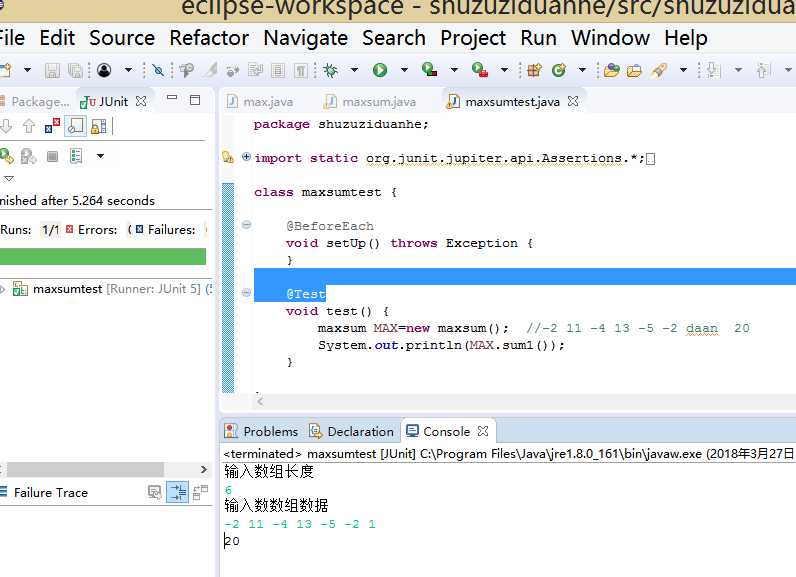This screenshot has height=577, width=796.
Task: Expand the maxsumtest tree node
Action: point(3,289)
